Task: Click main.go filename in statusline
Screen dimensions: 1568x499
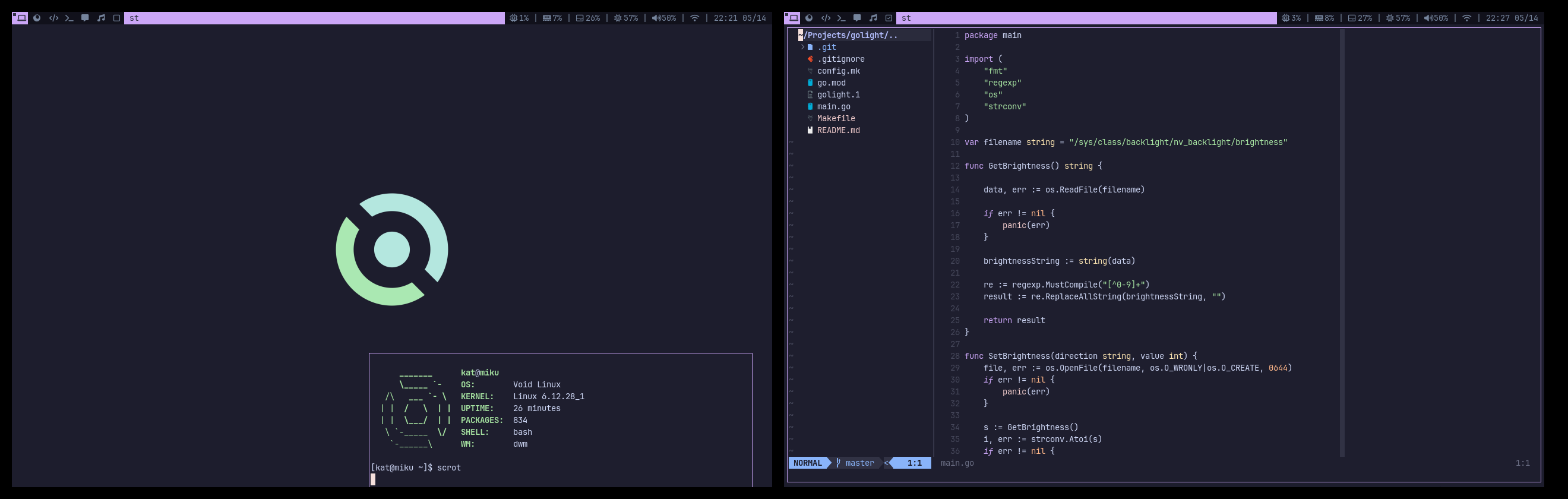Action: (957, 463)
